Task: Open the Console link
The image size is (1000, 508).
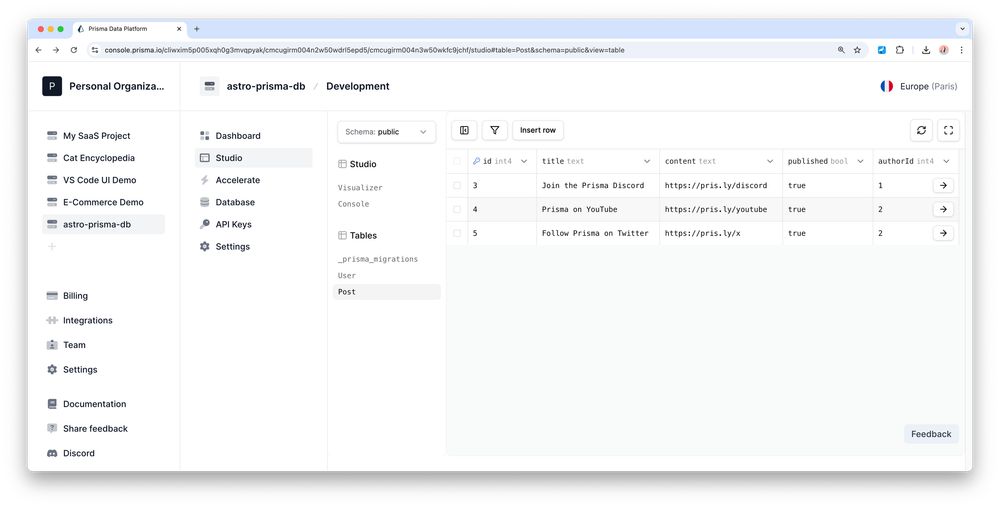Action: point(353,204)
